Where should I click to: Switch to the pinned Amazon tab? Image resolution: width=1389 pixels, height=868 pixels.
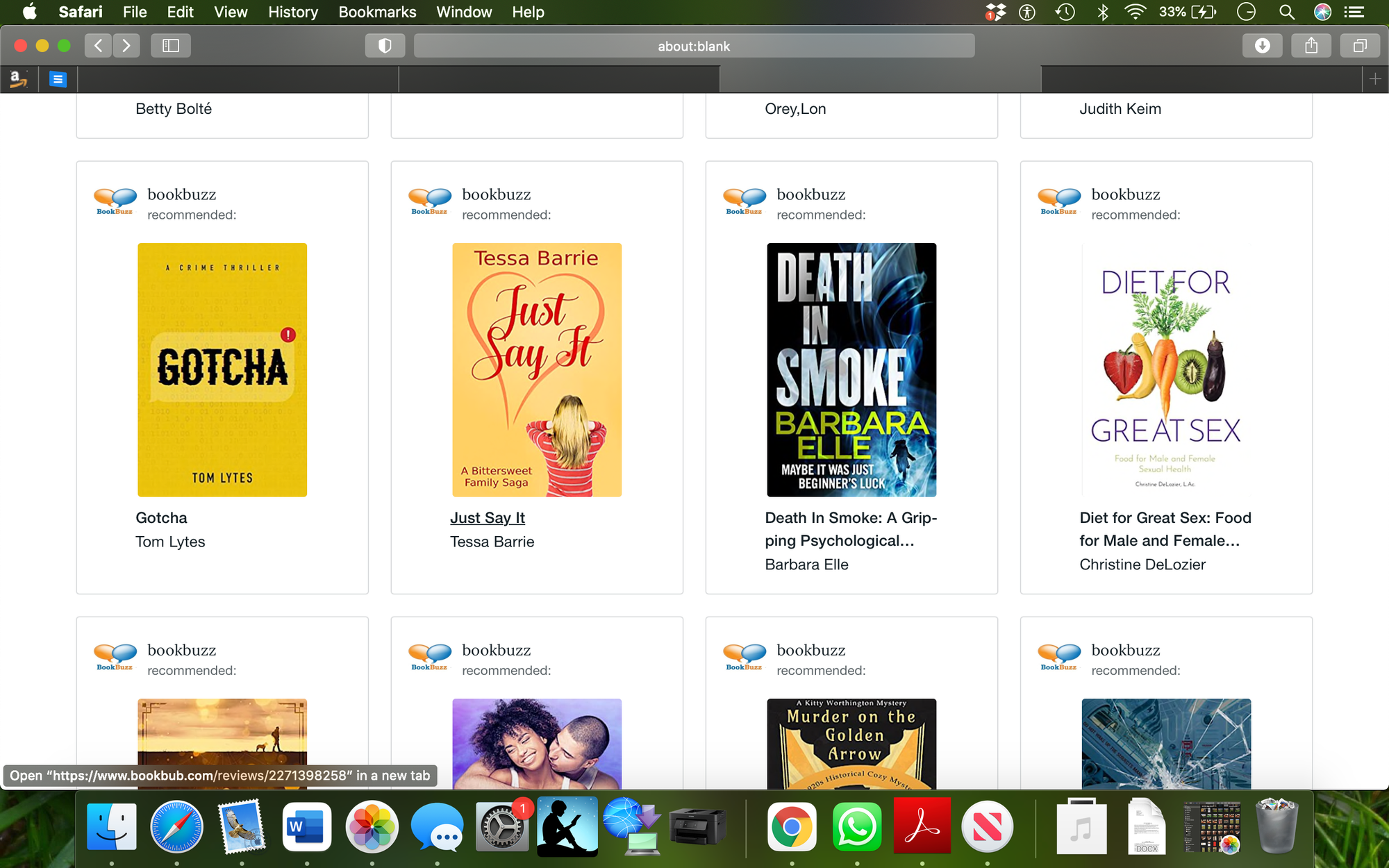pos(19,79)
